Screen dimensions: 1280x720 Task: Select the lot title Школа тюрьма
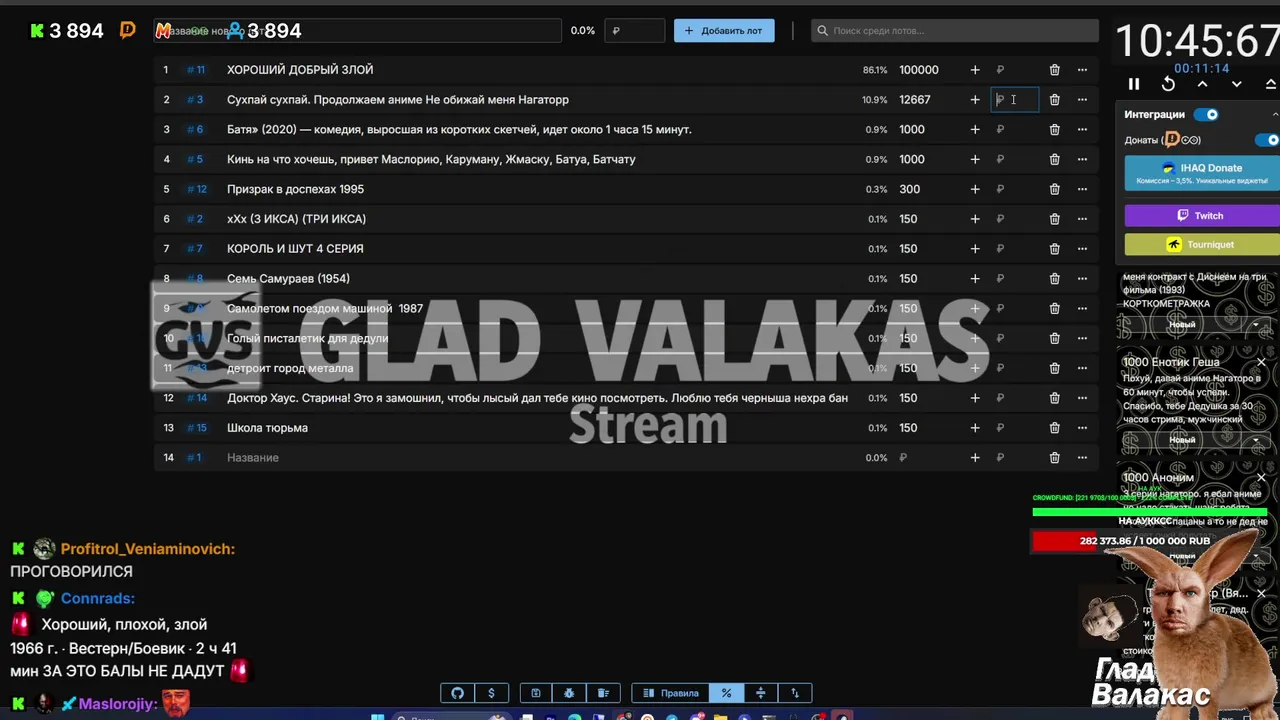tap(267, 428)
